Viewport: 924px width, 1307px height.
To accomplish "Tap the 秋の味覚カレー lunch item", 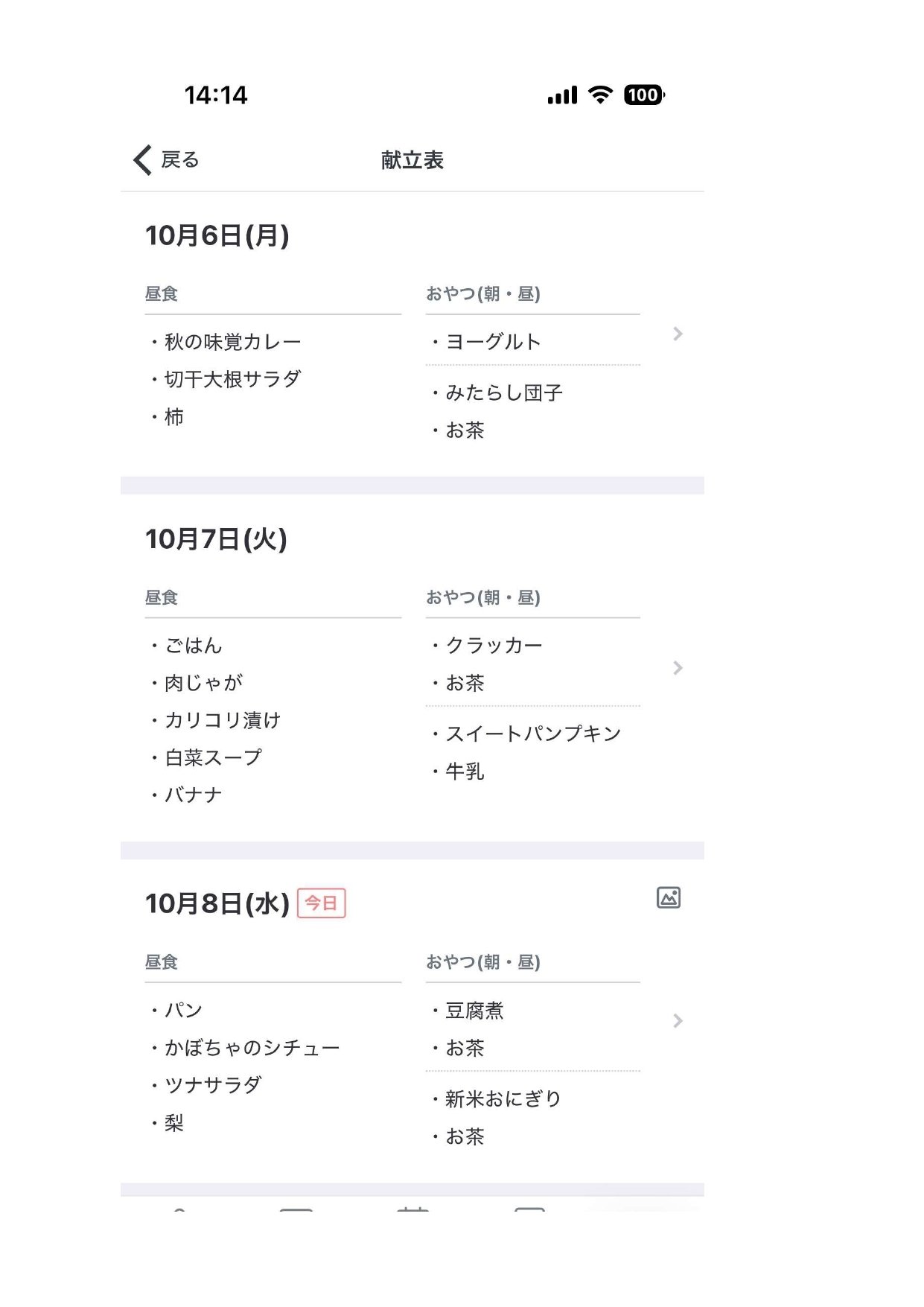I will (x=232, y=342).
